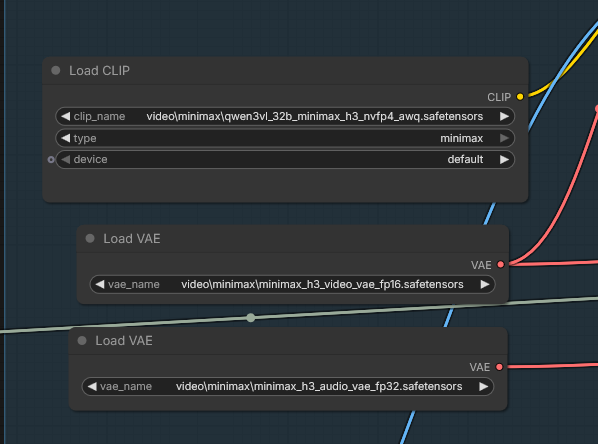The width and height of the screenshot is (598, 444).
Task: Click VAE output socket of audio VAE node
Action: point(499,367)
